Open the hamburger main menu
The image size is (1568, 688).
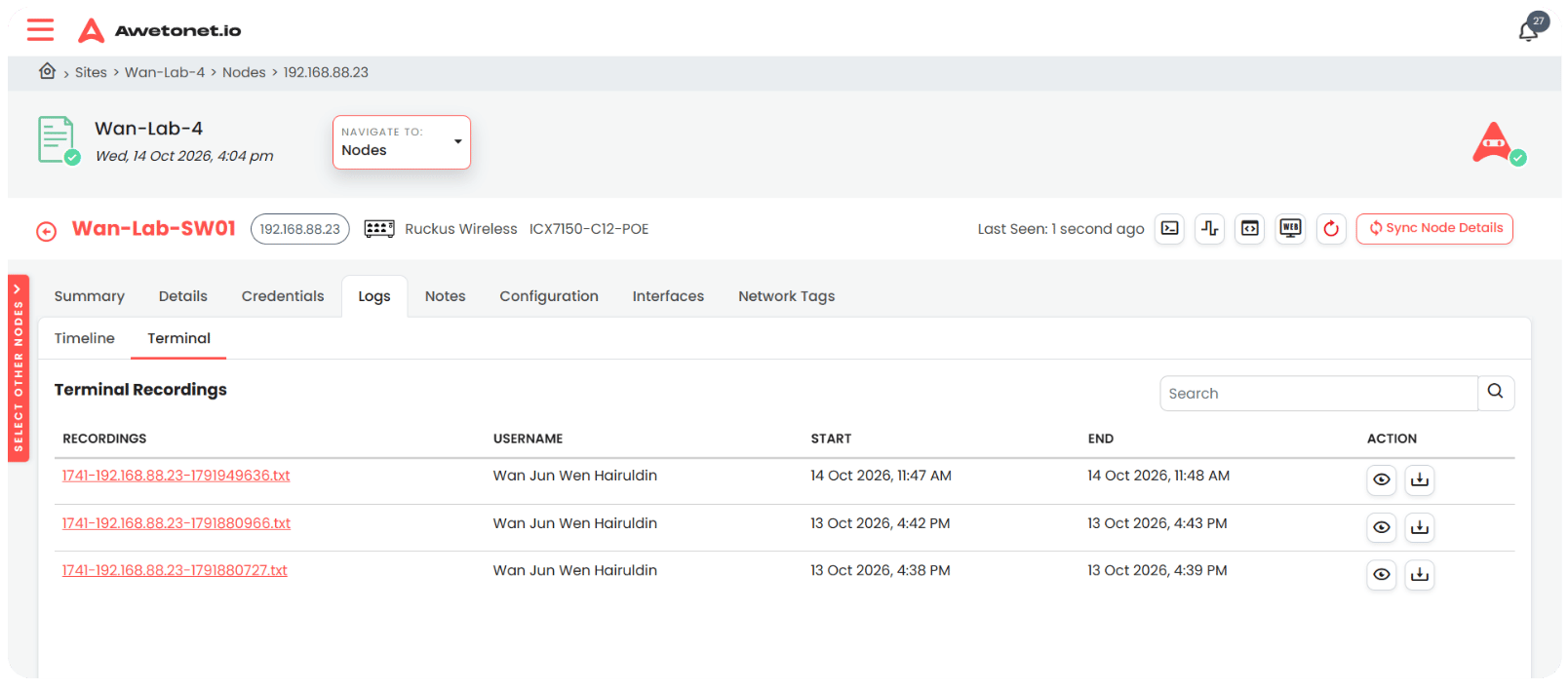coord(40,30)
